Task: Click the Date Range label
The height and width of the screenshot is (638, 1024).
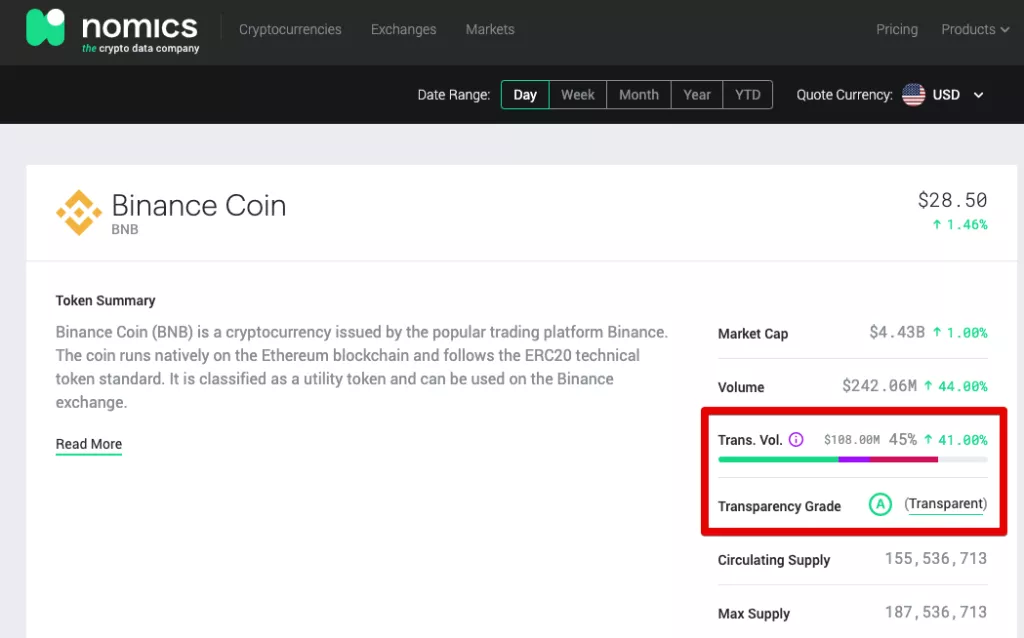Action: tap(454, 95)
